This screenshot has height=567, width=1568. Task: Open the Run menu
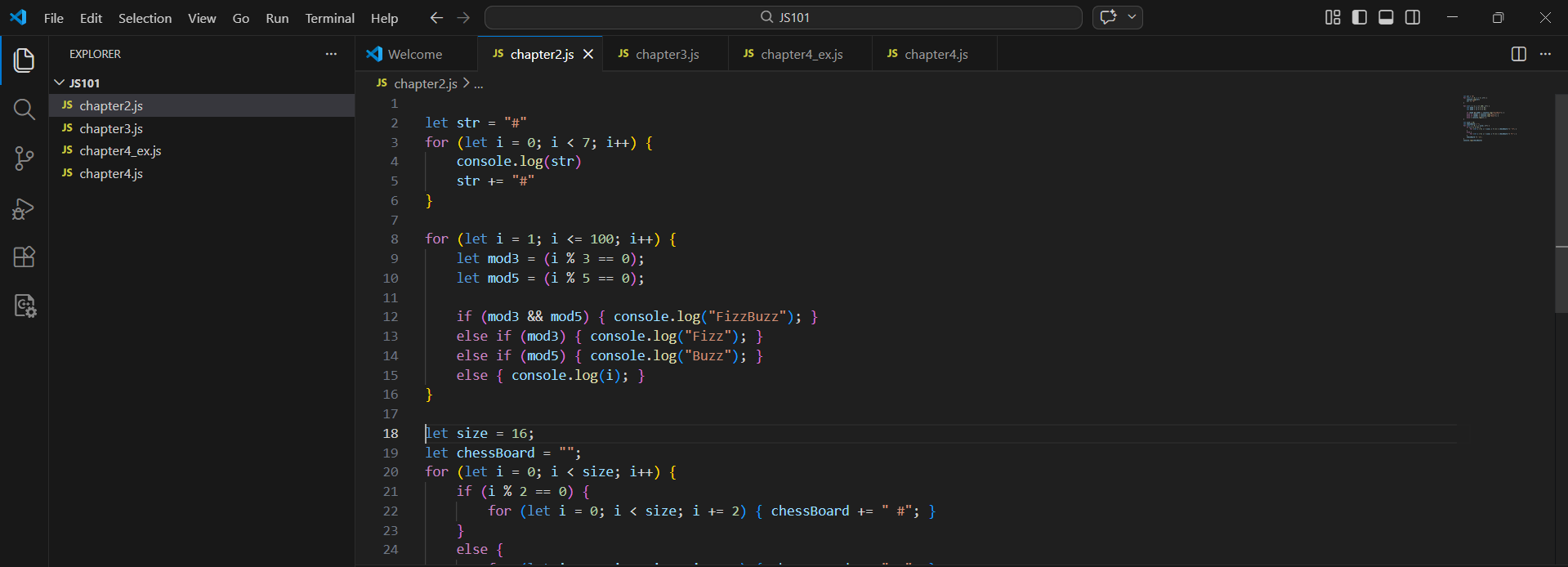click(x=277, y=18)
